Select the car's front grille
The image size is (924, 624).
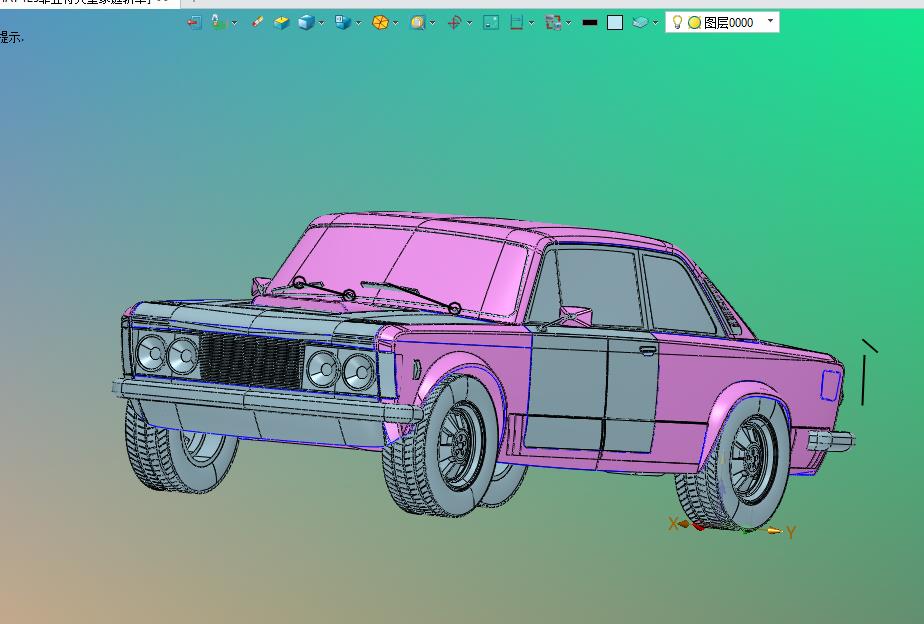pyautogui.click(x=252, y=360)
